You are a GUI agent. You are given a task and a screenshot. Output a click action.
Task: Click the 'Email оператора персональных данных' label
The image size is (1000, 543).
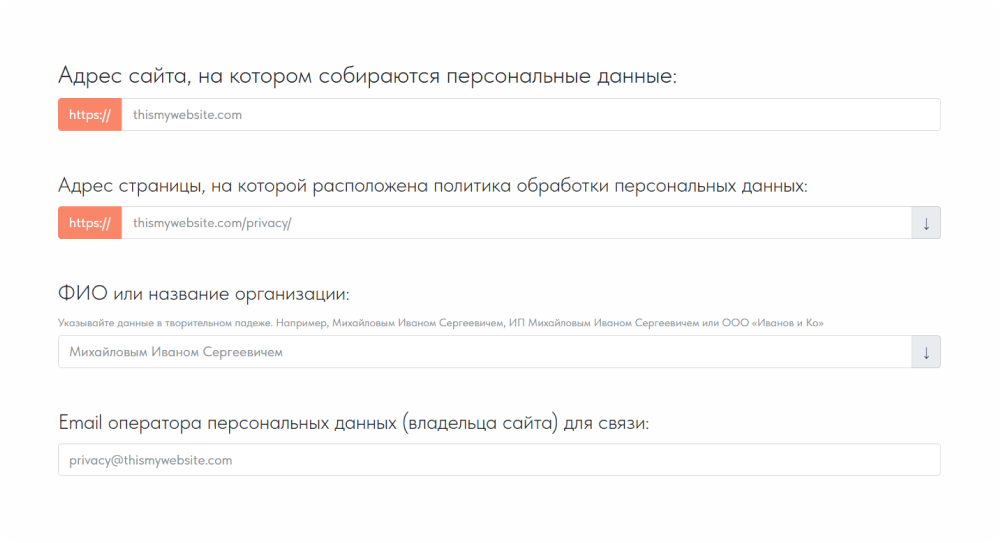coord(230,423)
